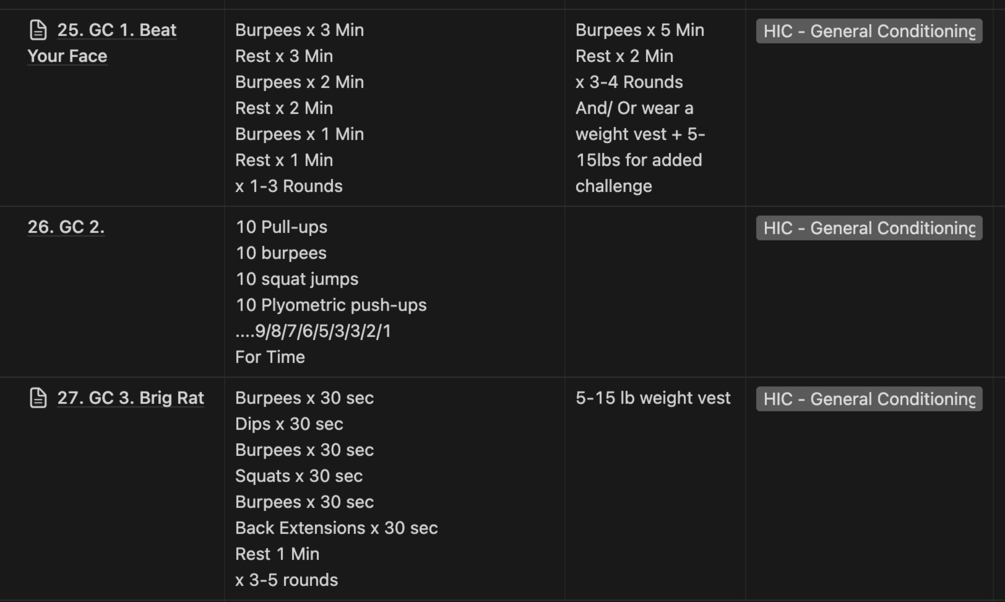Click the 5-15 lb weight vest cell
This screenshot has width=1005, height=602.
pos(655,489)
